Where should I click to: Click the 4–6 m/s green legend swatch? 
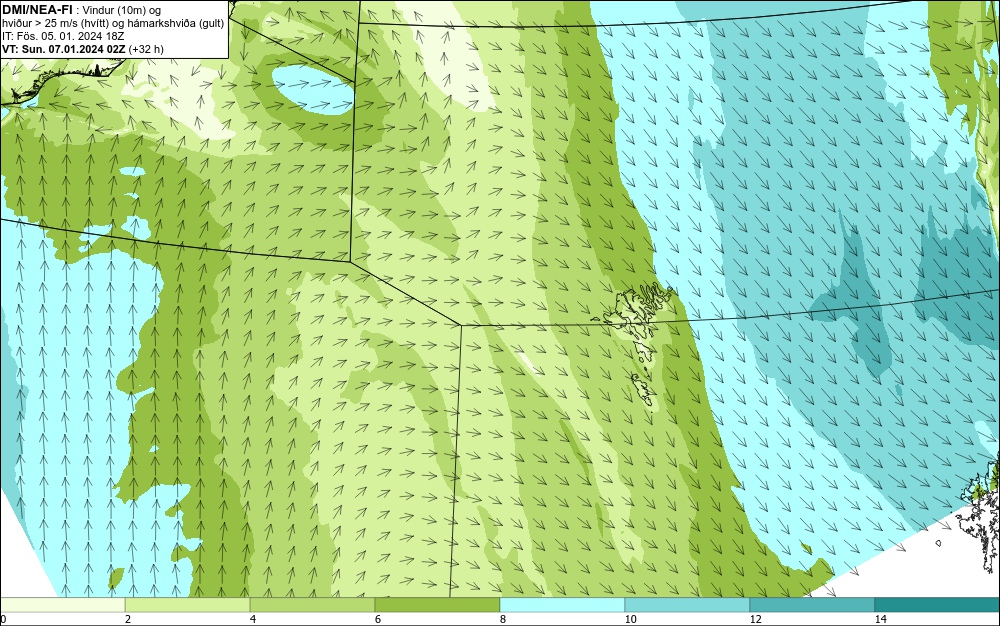tap(312, 605)
